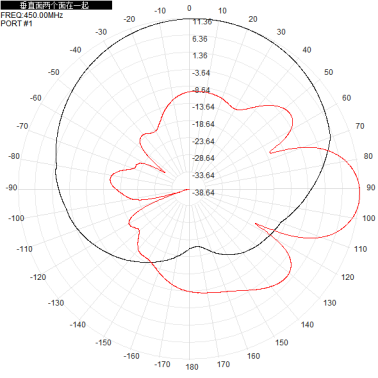378x378 pixels.
Task: Click the positive 70 degree angle label
Action: pyautogui.click(x=360, y=126)
